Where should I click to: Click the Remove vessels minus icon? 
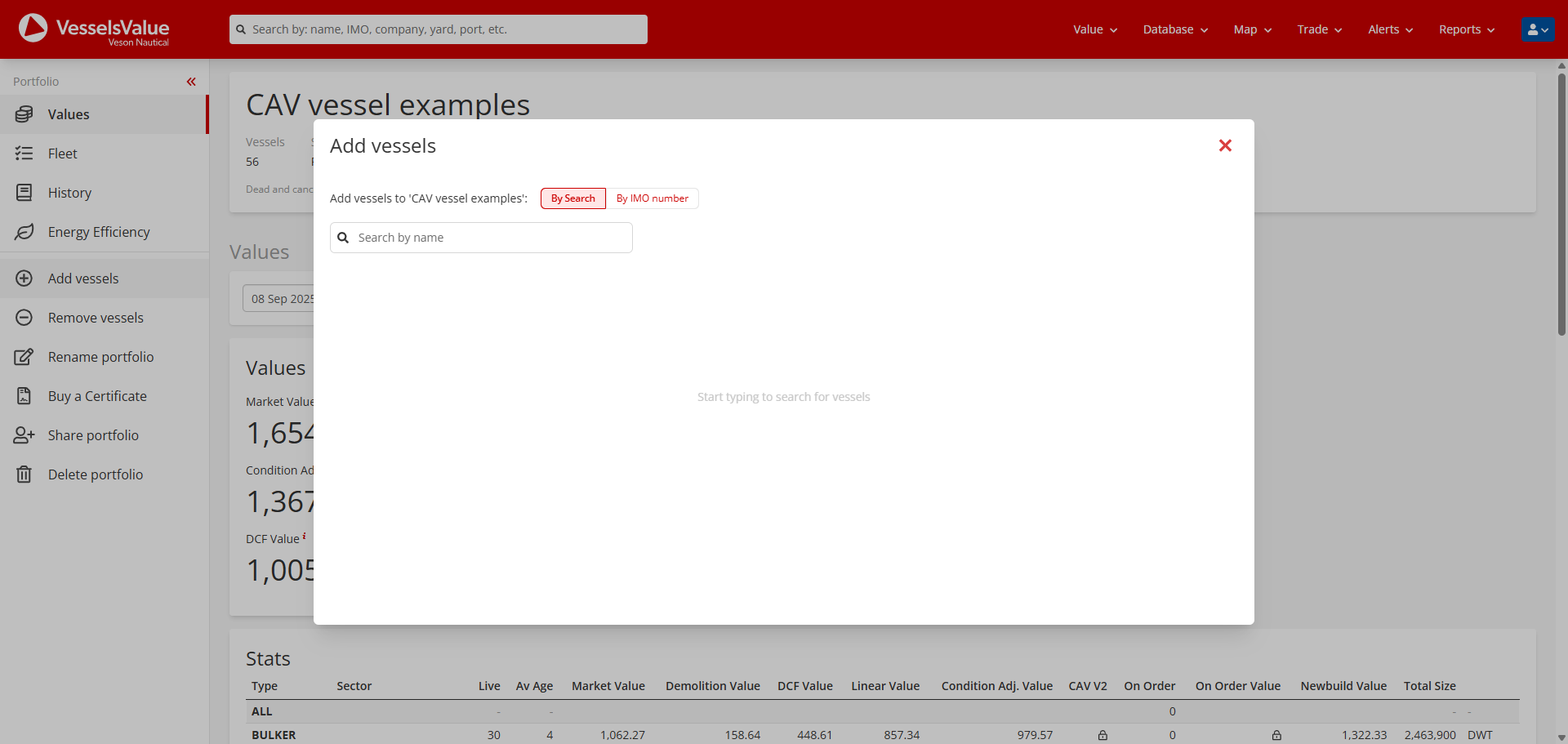[x=24, y=318]
